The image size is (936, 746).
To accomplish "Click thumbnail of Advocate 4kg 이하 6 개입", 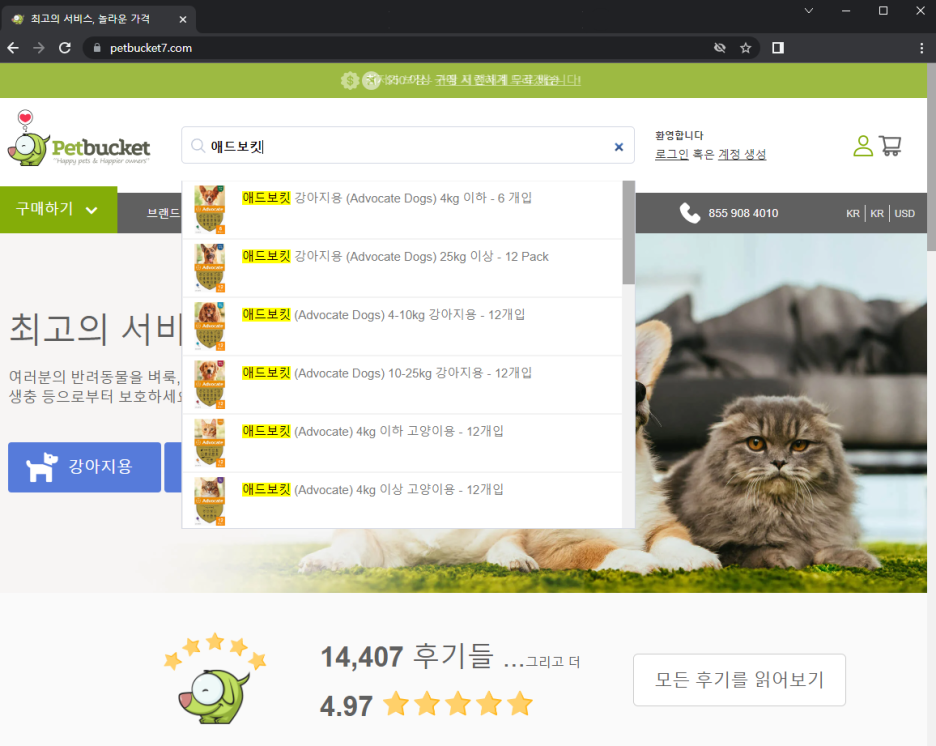I will pos(210,209).
